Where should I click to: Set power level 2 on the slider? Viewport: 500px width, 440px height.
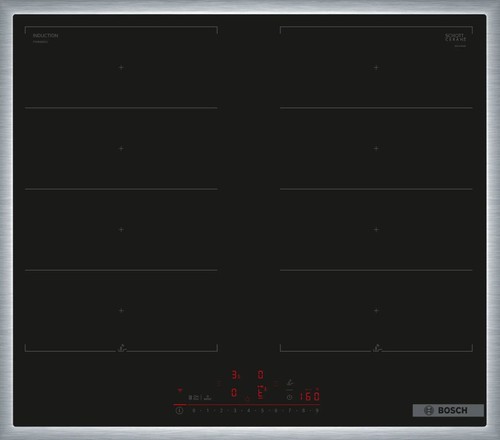click(221, 410)
